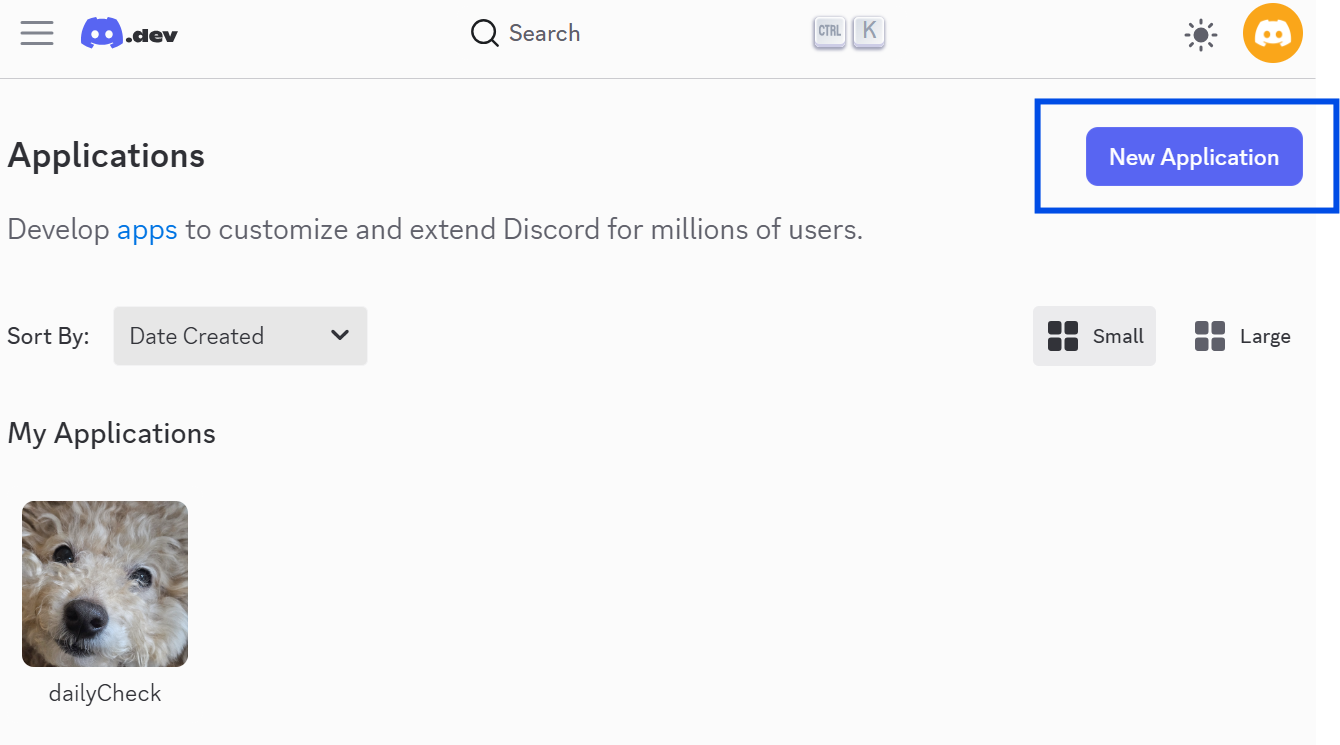The image size is (1340, 745).
Task: Click the magnifying glass search icon
Action: 484,34
